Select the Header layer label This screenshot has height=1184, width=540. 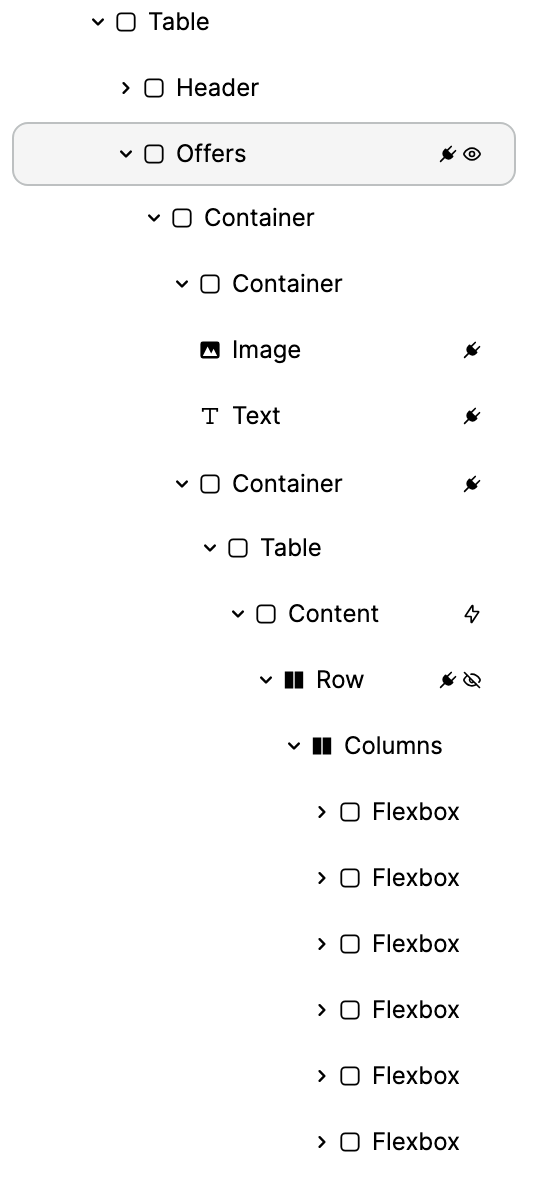(218, 88)
